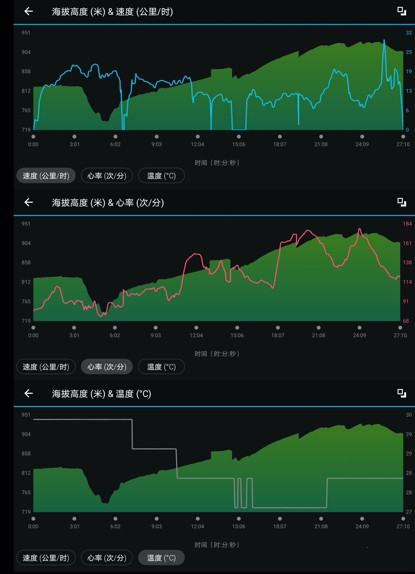Click 海拔高度 (米) & 心率 (次/分) title
The height and width of the screenshot is (574, 415).
(x=108, y=202)
